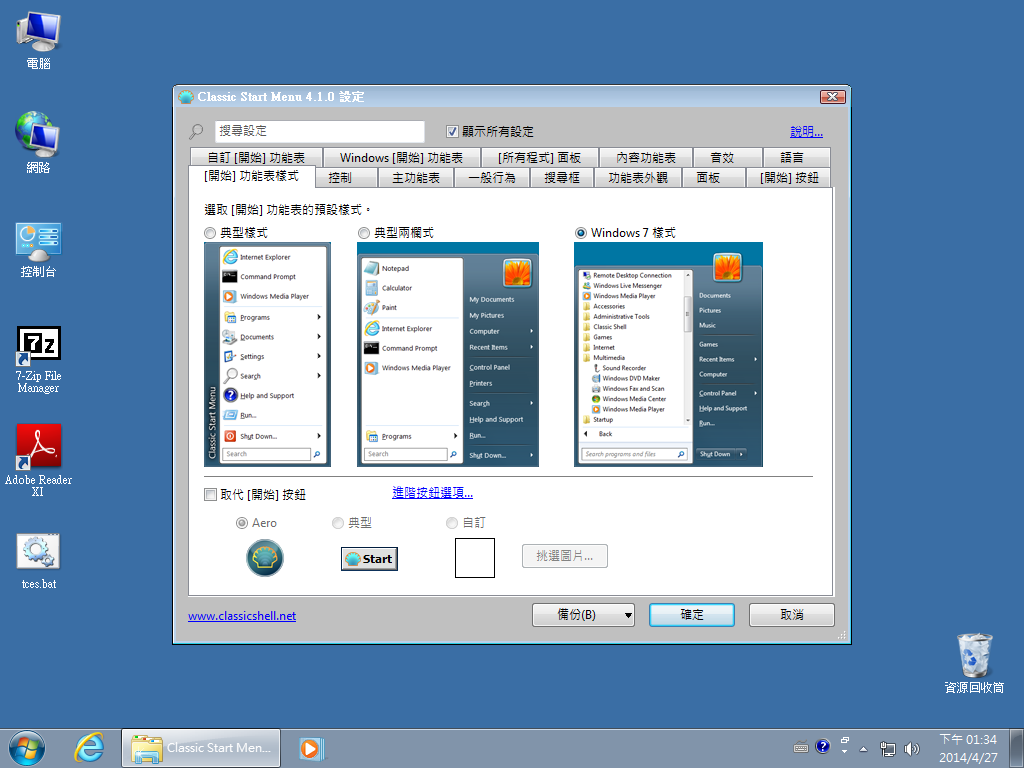Launch Windows Media Player from taskbar

pyautogui.click(x=312, y=748)
